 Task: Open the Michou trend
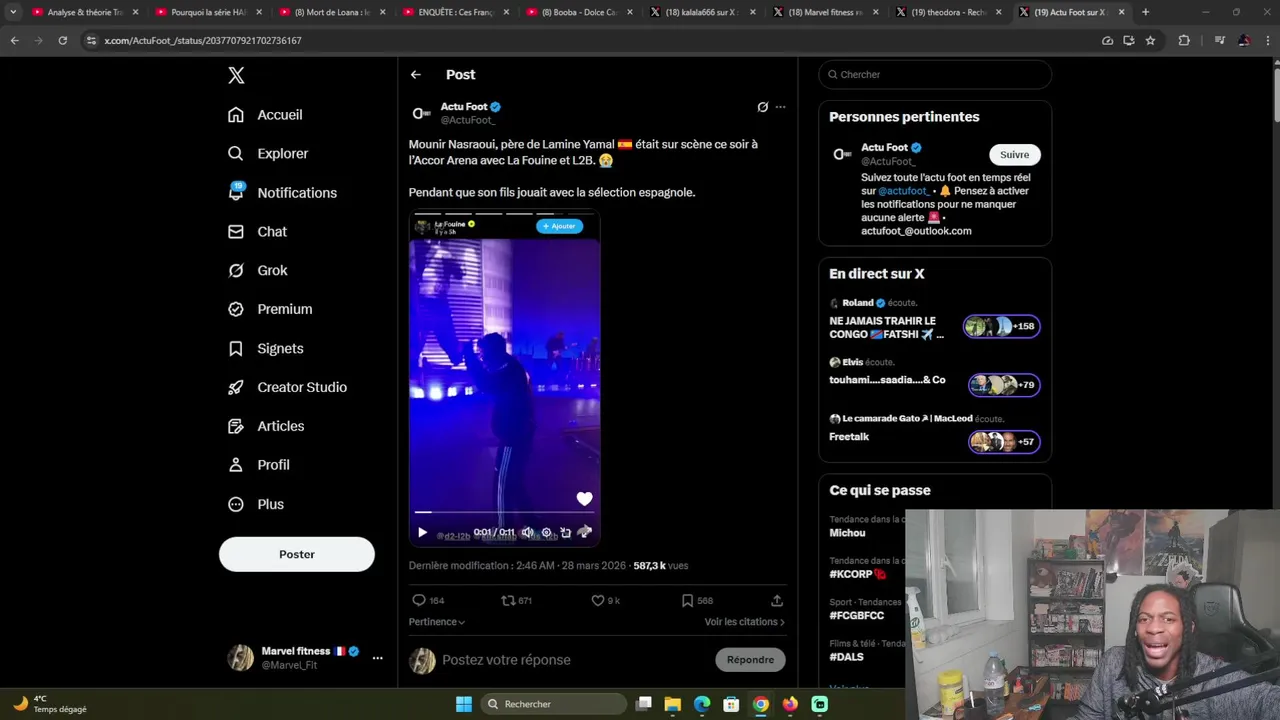(847, 533)
